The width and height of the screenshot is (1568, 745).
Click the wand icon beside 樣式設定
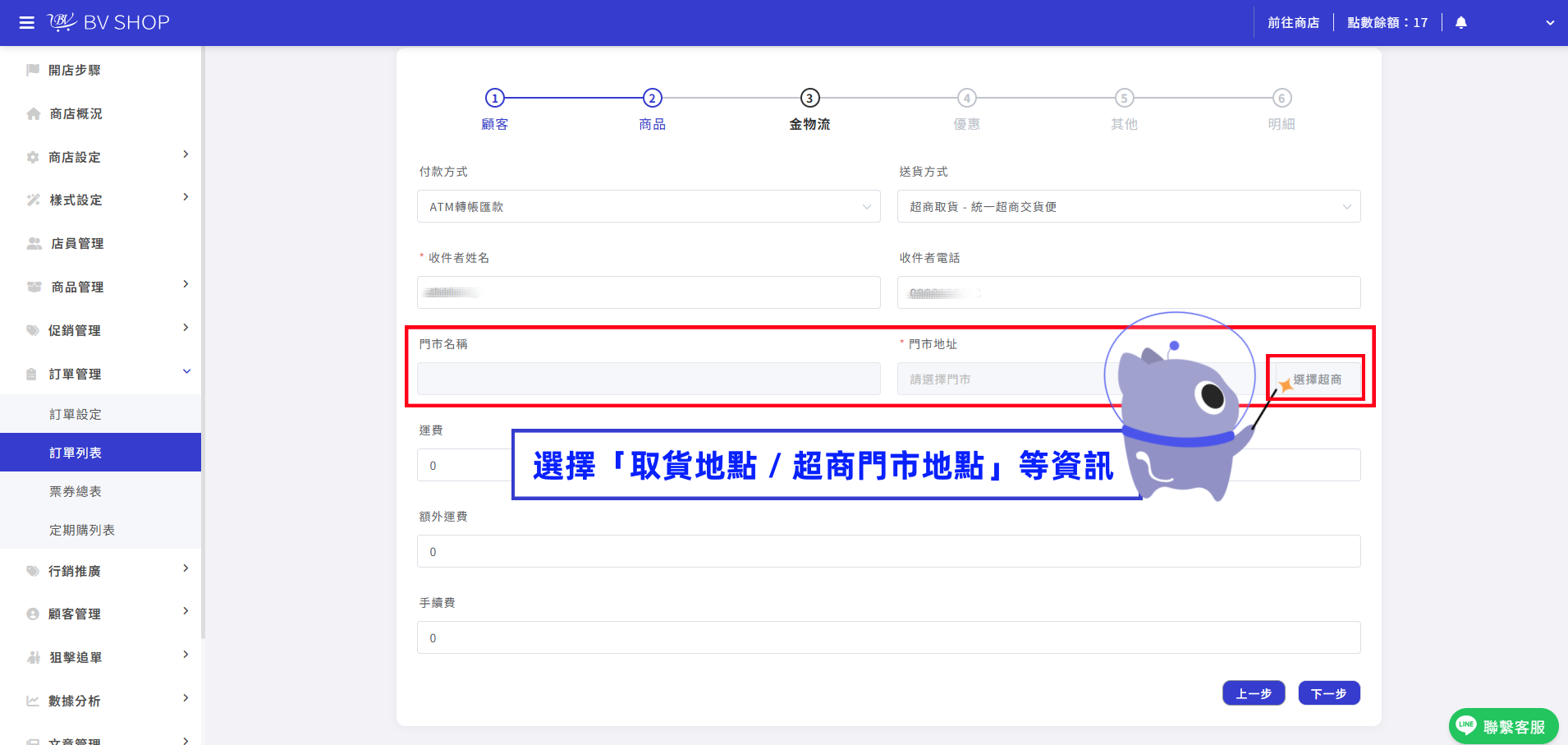pyautogui.click(x=33, y=200)
